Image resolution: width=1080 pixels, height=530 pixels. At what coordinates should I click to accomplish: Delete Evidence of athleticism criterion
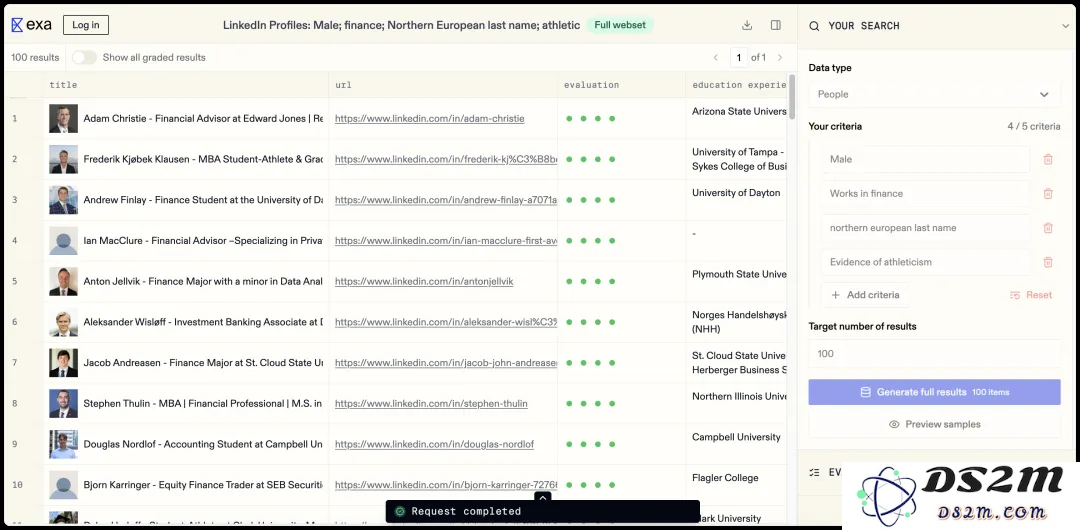[1048, 262]
